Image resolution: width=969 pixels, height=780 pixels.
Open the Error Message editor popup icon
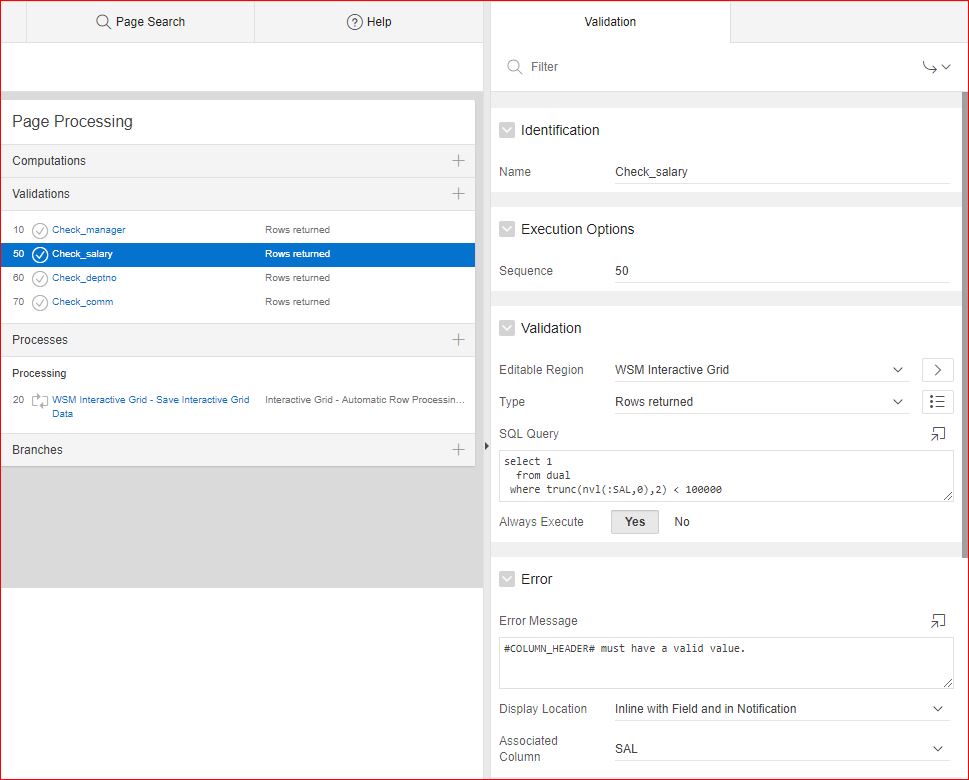[x=937, y=621]
